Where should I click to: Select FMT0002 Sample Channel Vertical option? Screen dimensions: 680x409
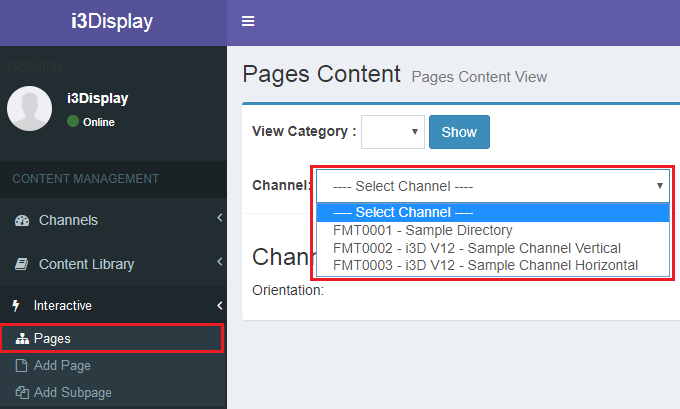click(493, 248)
